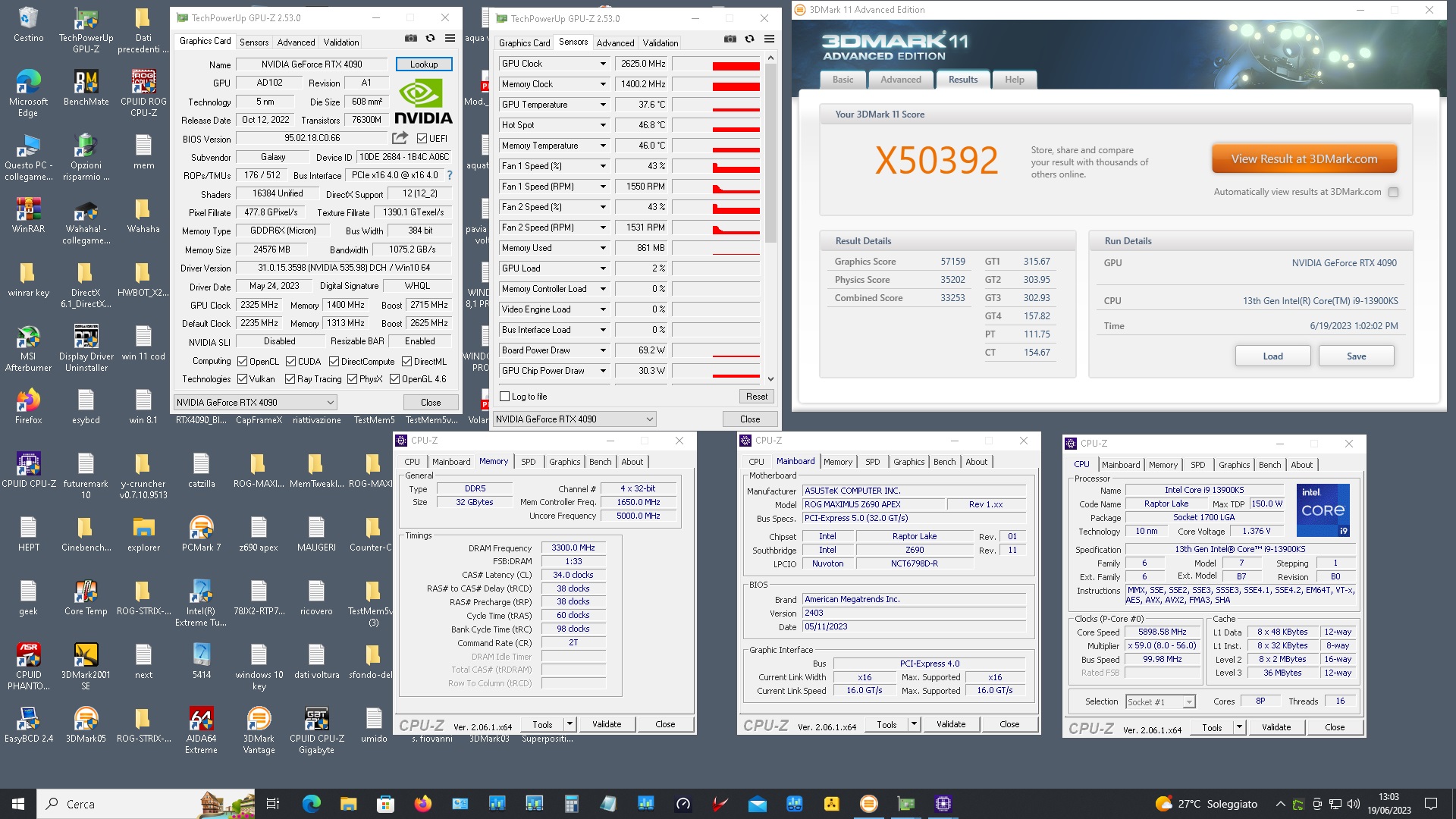The height and width of the screenshot is (819, 1456).
Task: Click the BIOS share/export arrow icon
Action: click(x=400, y=138)
